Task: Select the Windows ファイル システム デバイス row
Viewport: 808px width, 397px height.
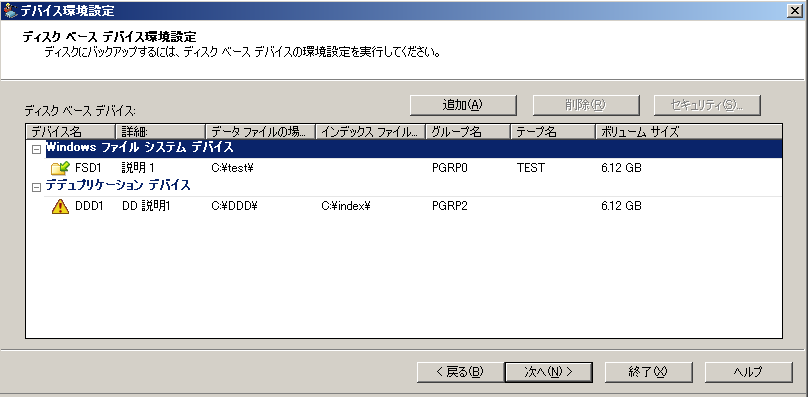Action: tap(414, 148)
